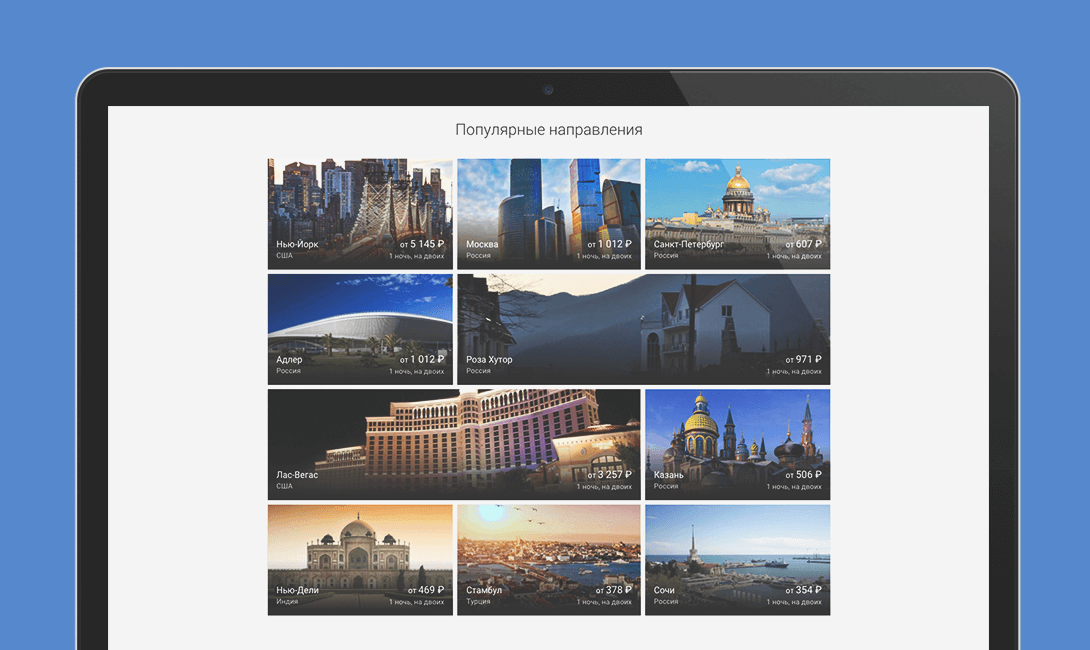Click the 'США' label under Лас-Вегас

(284, 486)
